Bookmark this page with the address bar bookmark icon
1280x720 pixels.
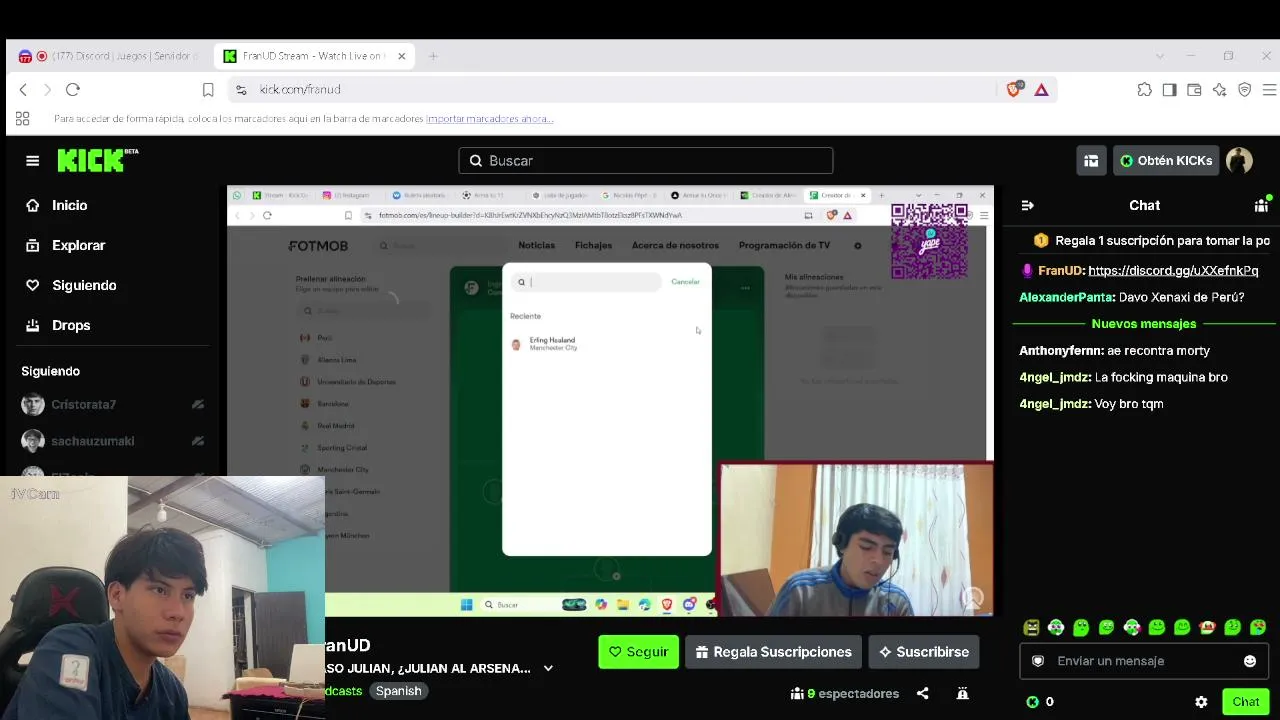(208, 90)
